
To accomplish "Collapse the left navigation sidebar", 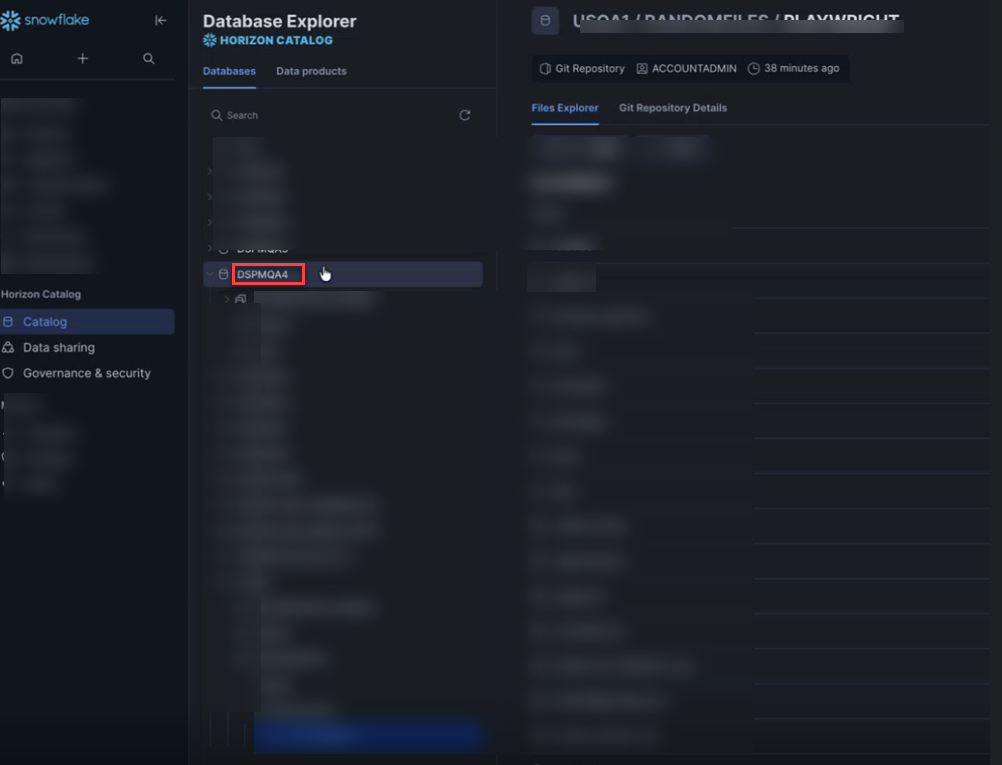I will [160, 20].
